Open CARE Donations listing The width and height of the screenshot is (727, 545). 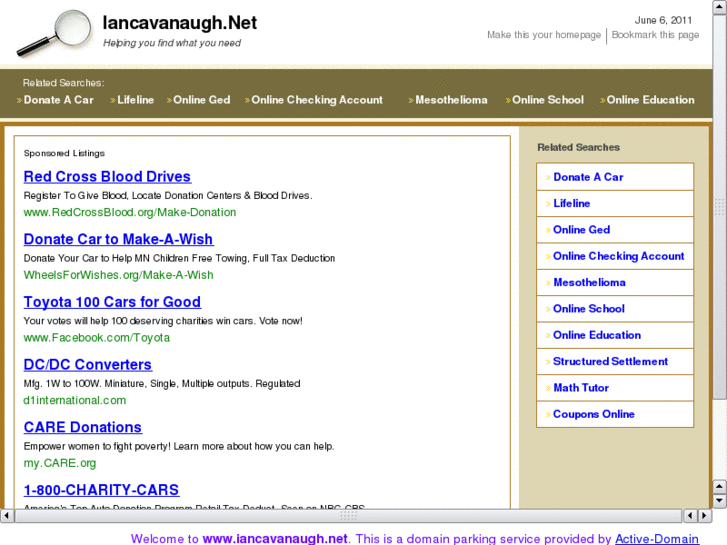pyautogui.click(x=83, y=427)
